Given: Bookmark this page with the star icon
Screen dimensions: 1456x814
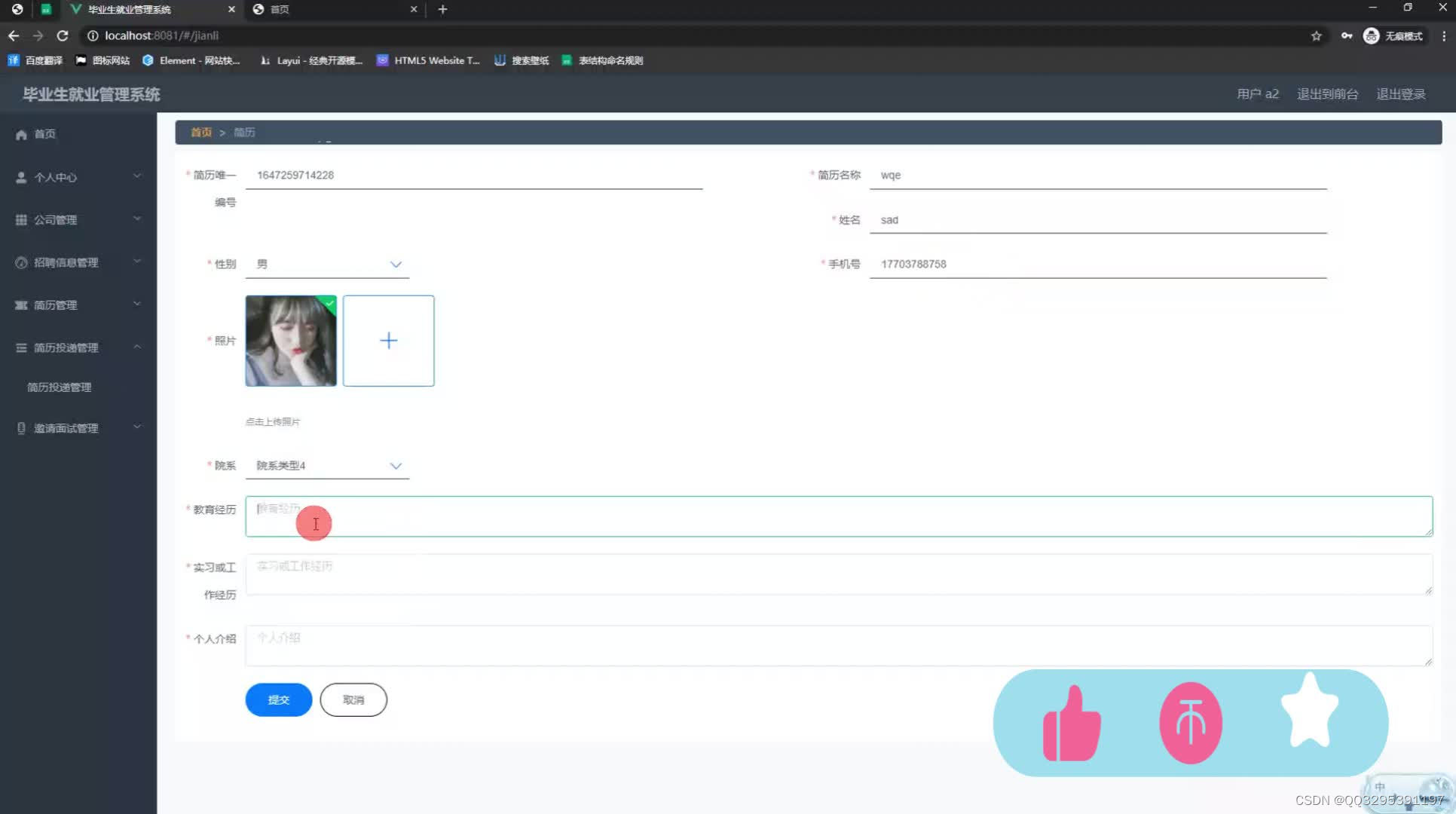Looking at the screenshot, I should [x=1316, y=35].
